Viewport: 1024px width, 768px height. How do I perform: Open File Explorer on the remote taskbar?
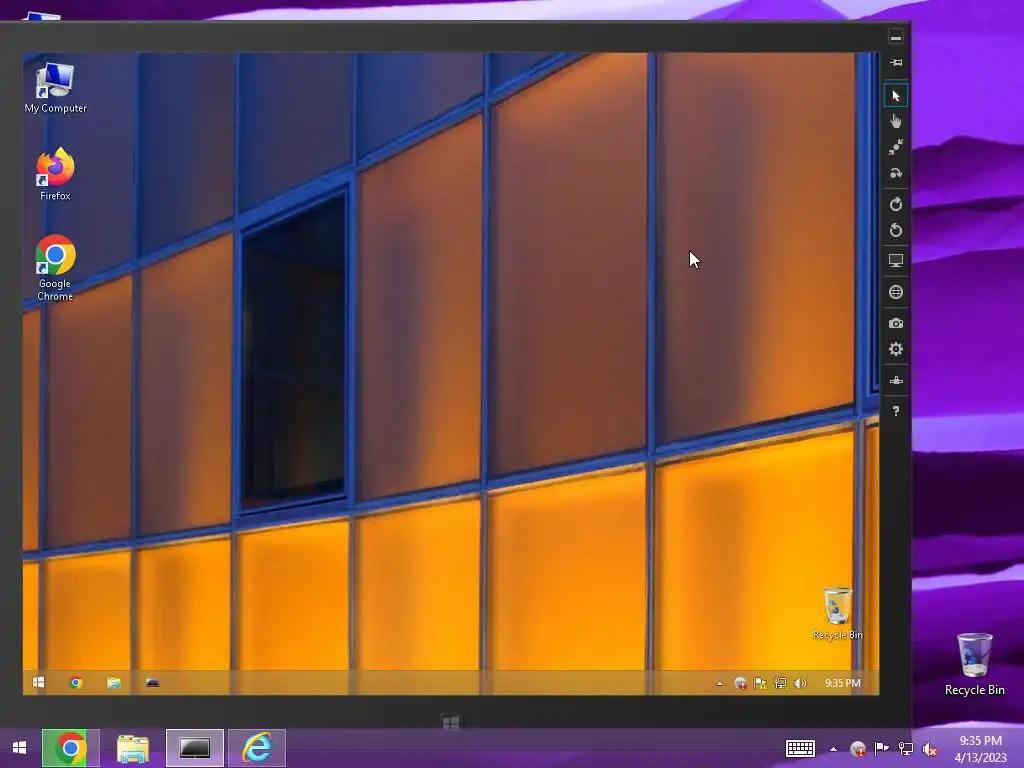pos(114,682)
